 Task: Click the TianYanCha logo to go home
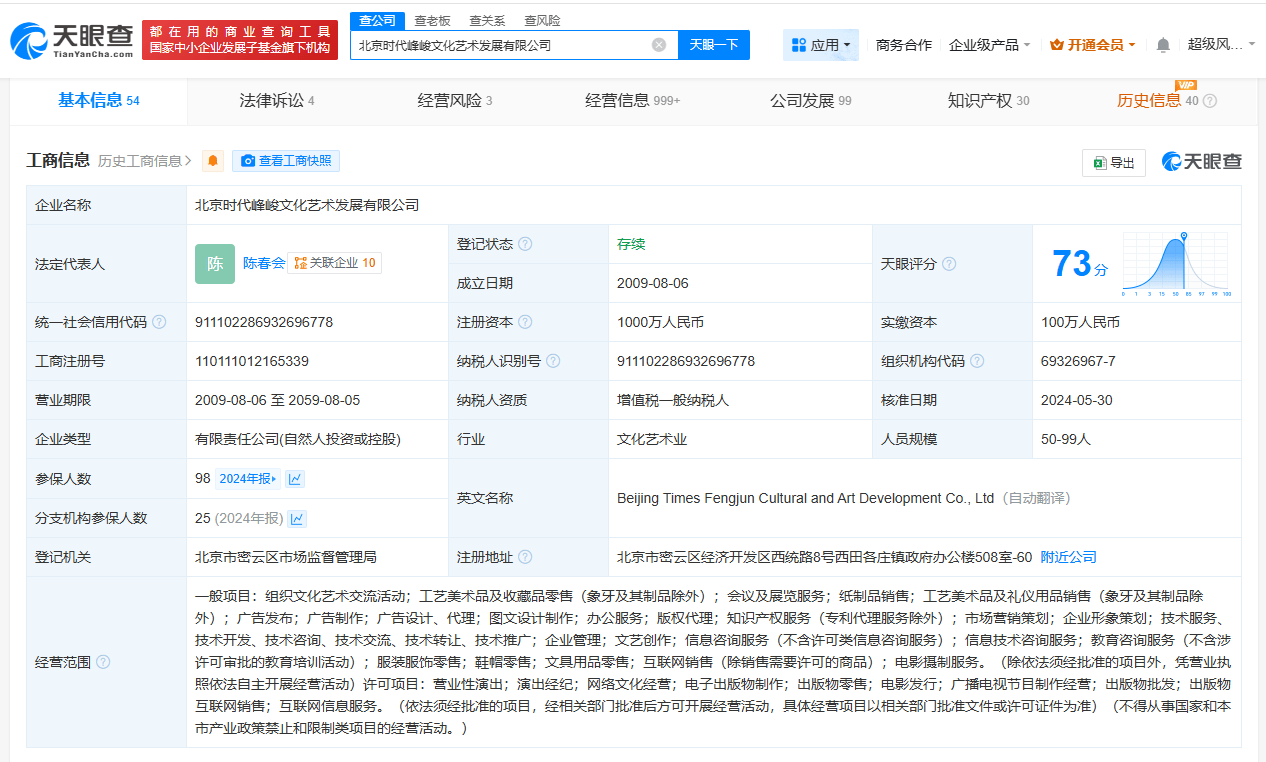click(71, 40)
